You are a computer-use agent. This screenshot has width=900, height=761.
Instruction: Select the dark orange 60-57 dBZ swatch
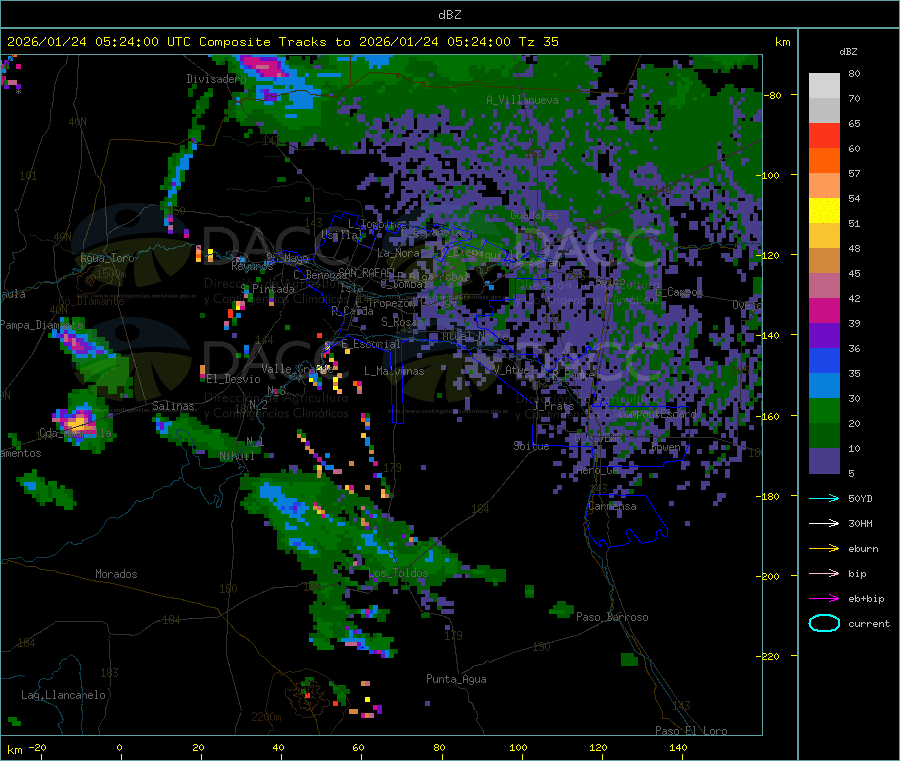click(x=824, y=161)
